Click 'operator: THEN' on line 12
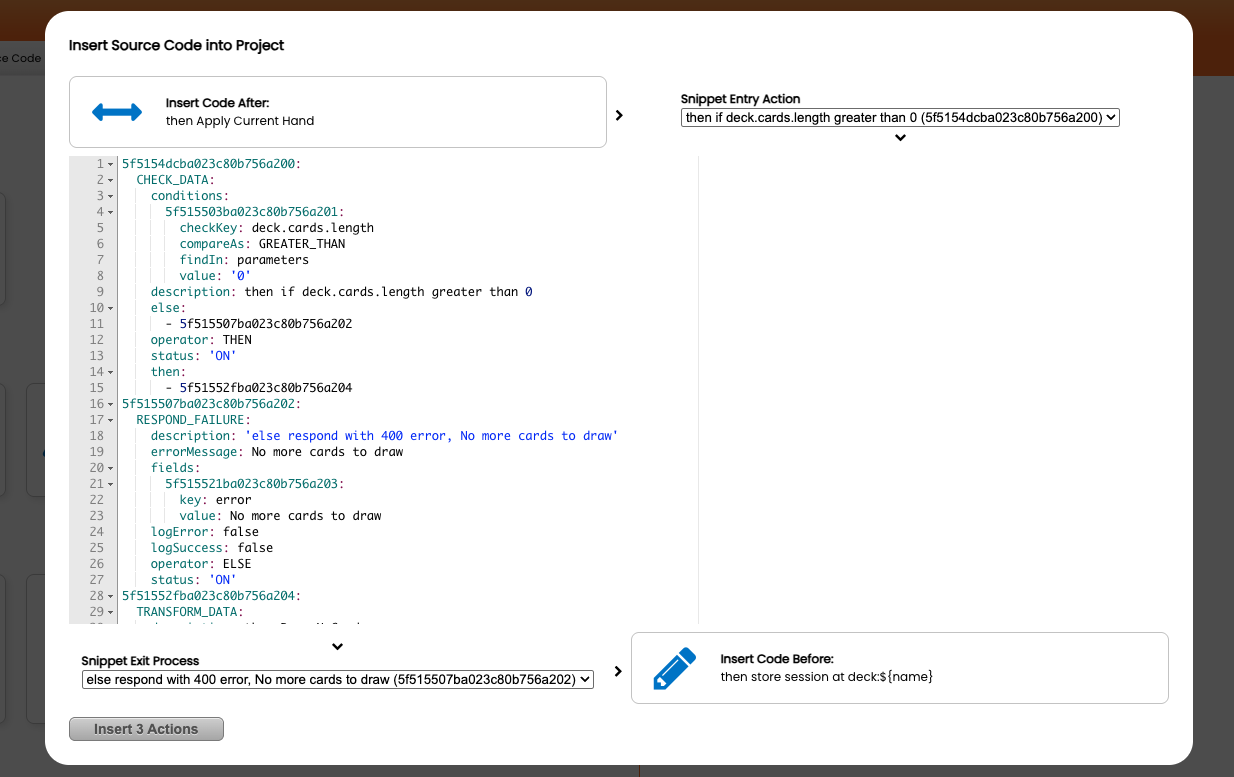1234x777 pixels. (201, 340)
